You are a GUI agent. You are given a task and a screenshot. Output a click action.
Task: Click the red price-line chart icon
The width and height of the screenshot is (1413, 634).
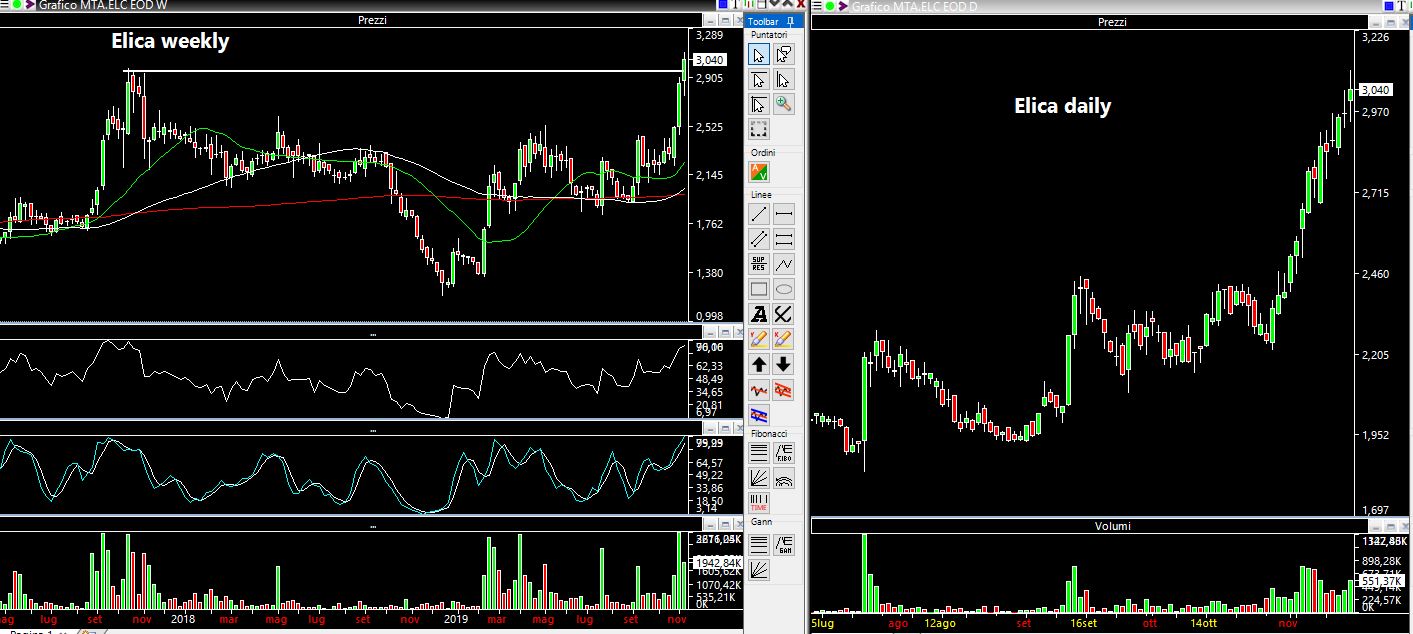(x=759, y=389)
